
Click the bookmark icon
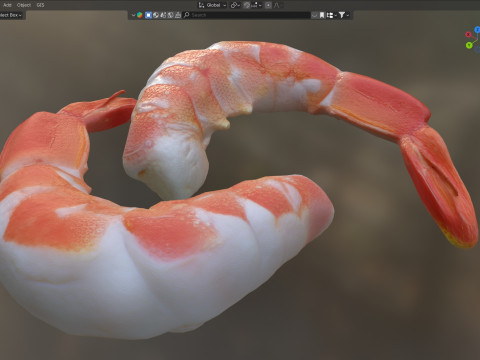[x=322, y=15]
